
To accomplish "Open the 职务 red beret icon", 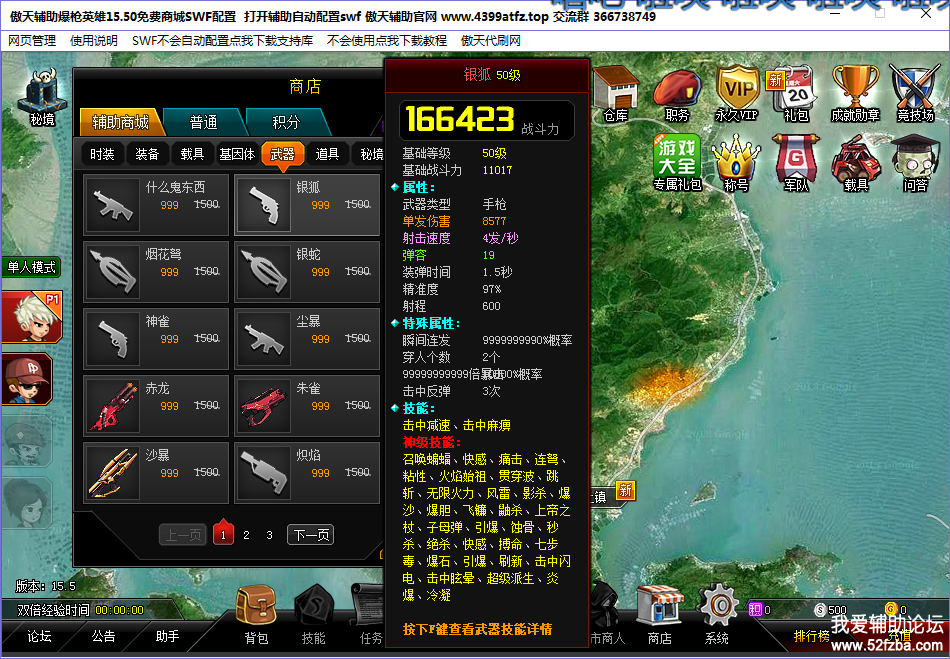I will [677, 95].
